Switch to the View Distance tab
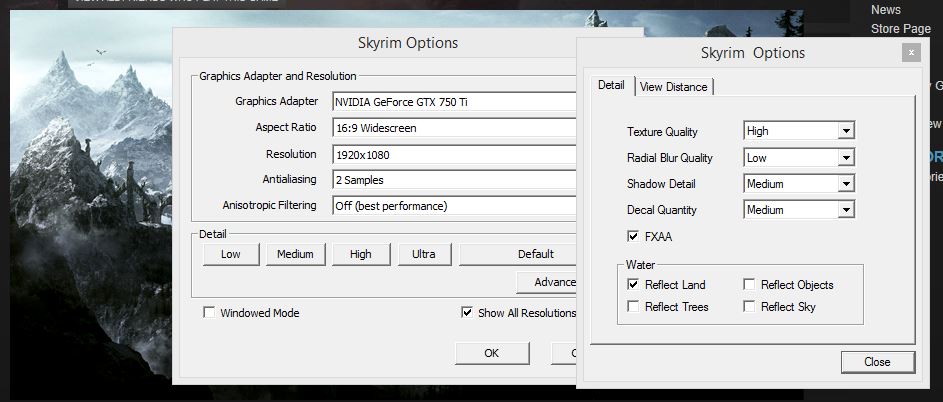The width and height of the screenshot is (943, 402). tap(674, 87)
